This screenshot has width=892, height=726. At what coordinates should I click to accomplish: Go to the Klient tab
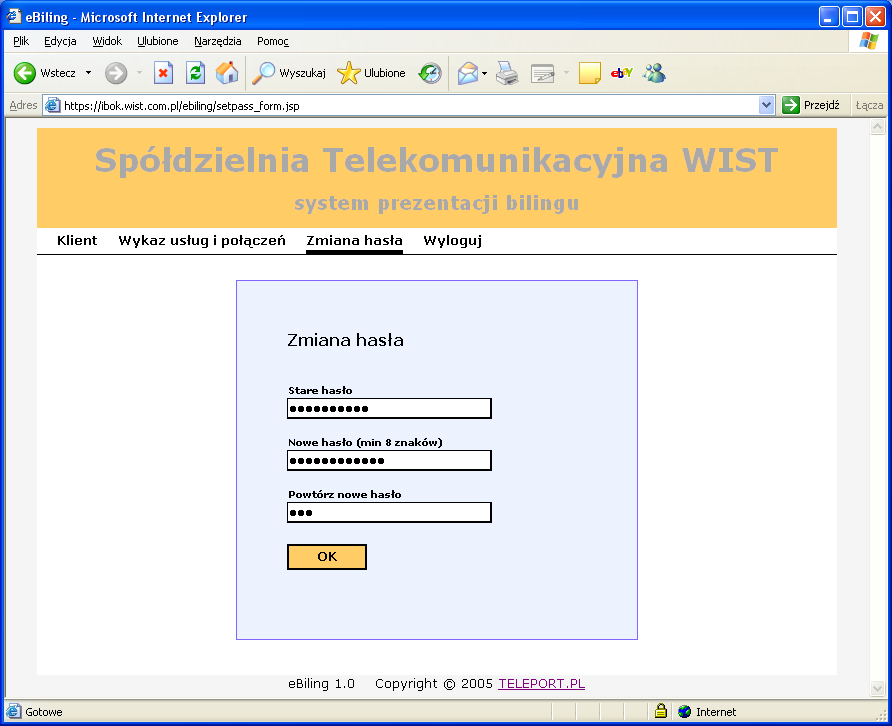pos(77,241)
